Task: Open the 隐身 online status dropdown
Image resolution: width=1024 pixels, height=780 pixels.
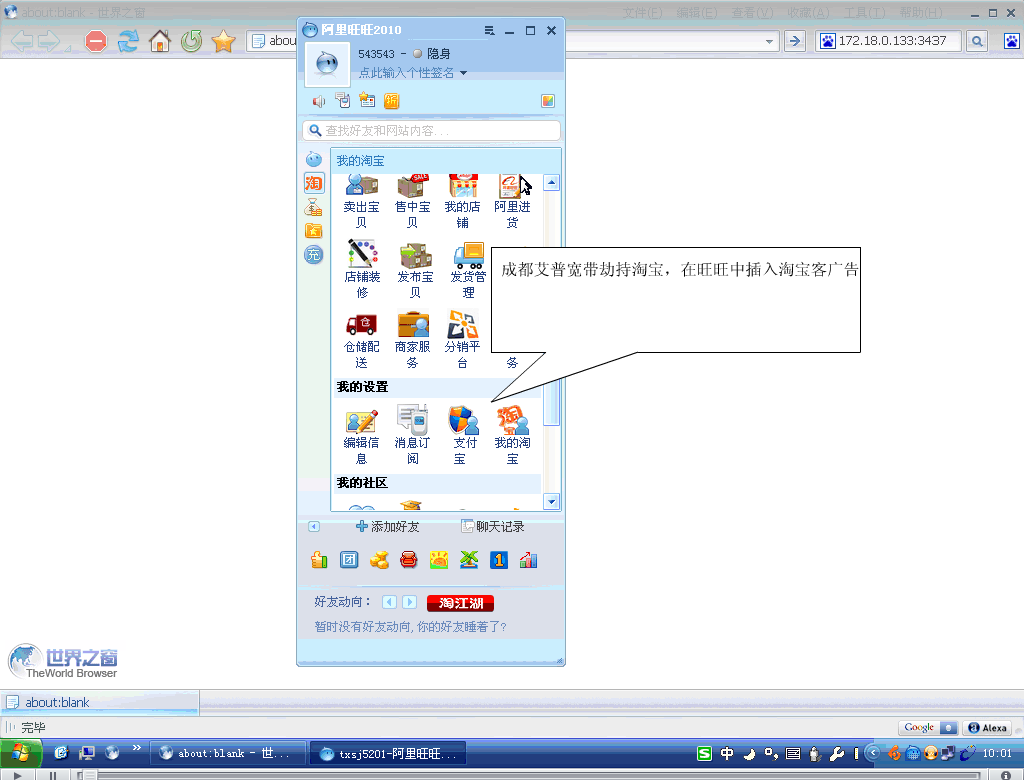Action: click(432, 54)
